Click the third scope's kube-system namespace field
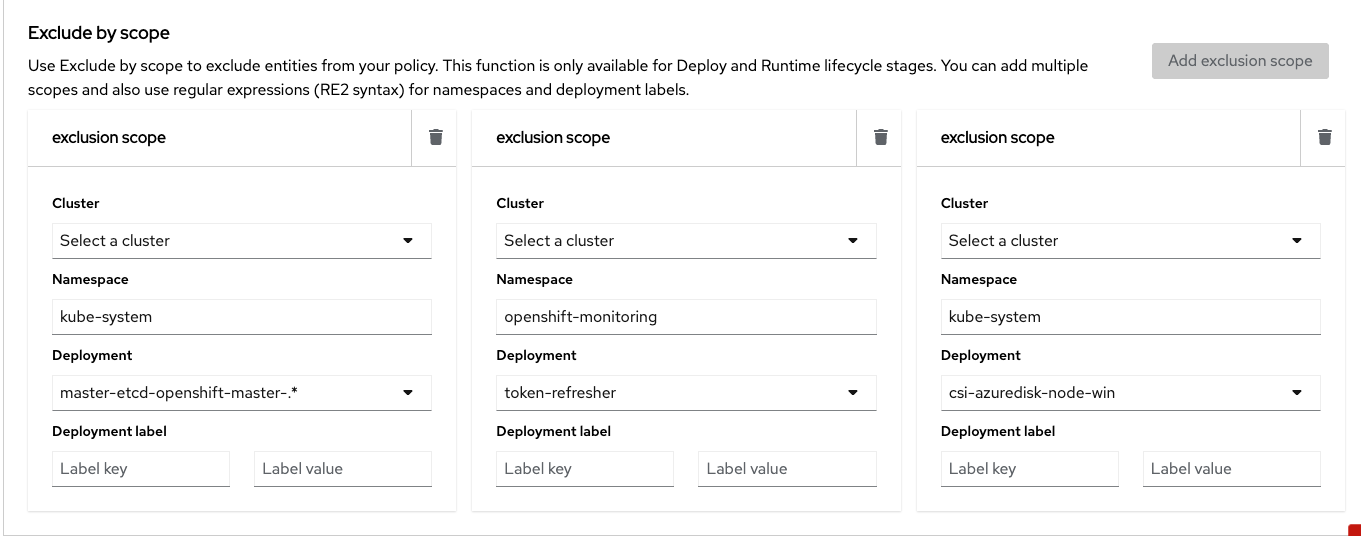The height and width of the screenshot is (536, 1361). 1130,317
